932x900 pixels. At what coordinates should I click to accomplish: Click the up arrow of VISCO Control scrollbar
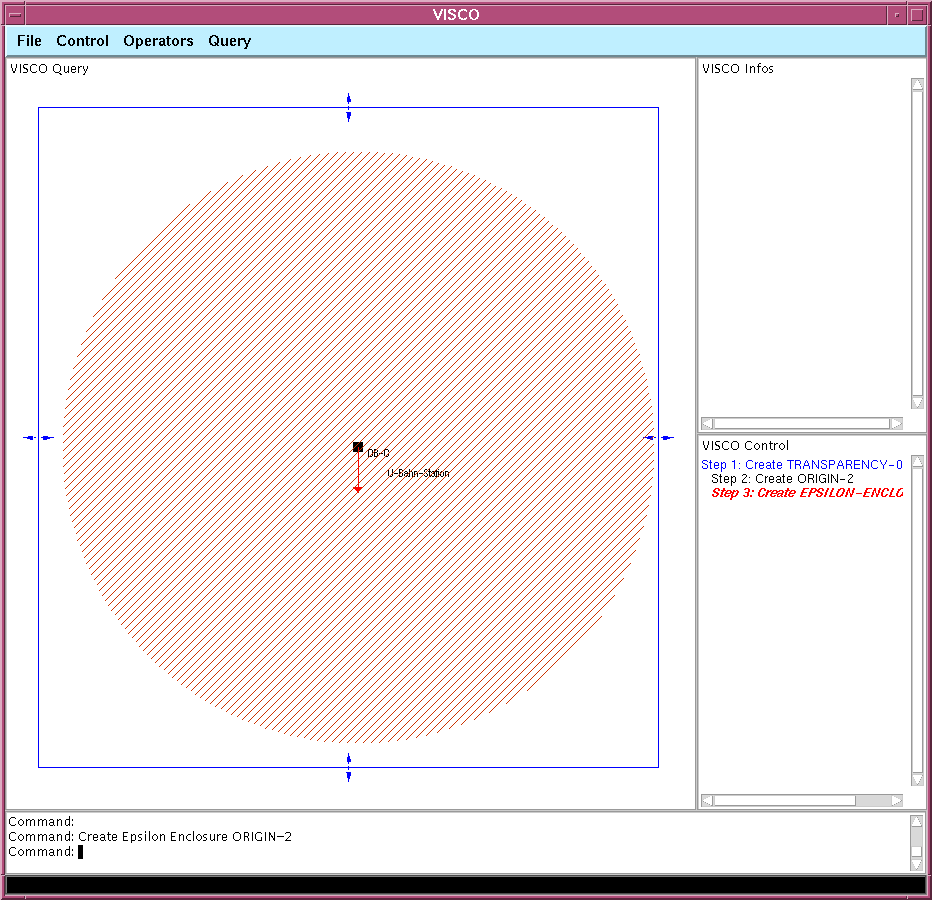coord(917,461)
